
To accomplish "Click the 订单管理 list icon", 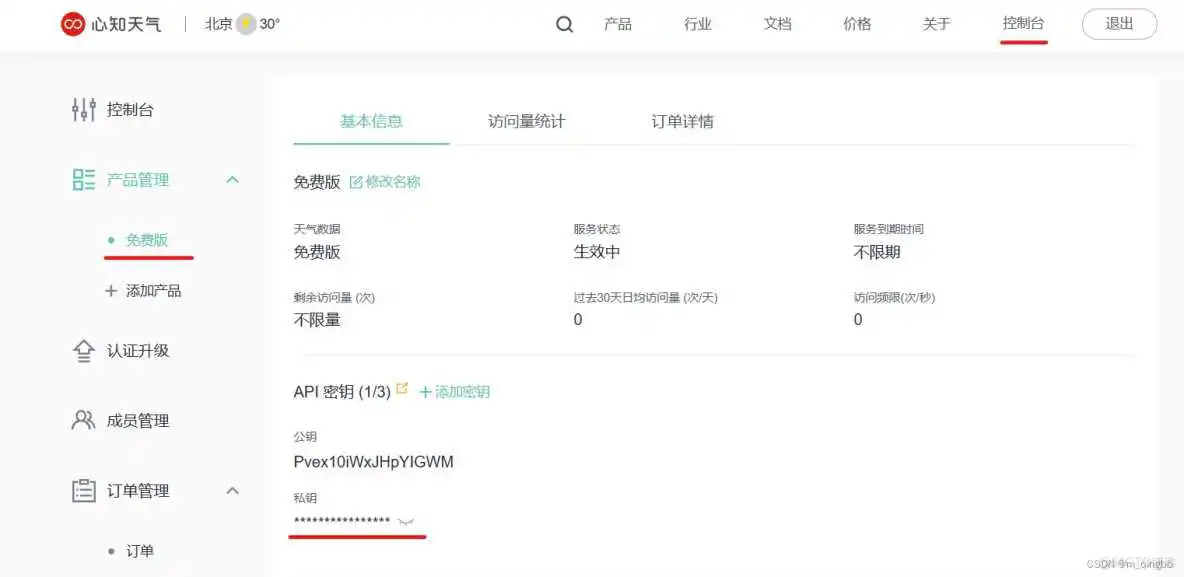I will [x=84, y=490].
